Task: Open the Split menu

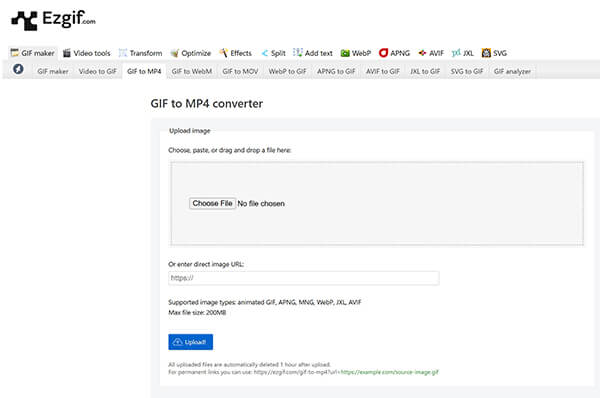Action: click(273, 53)
